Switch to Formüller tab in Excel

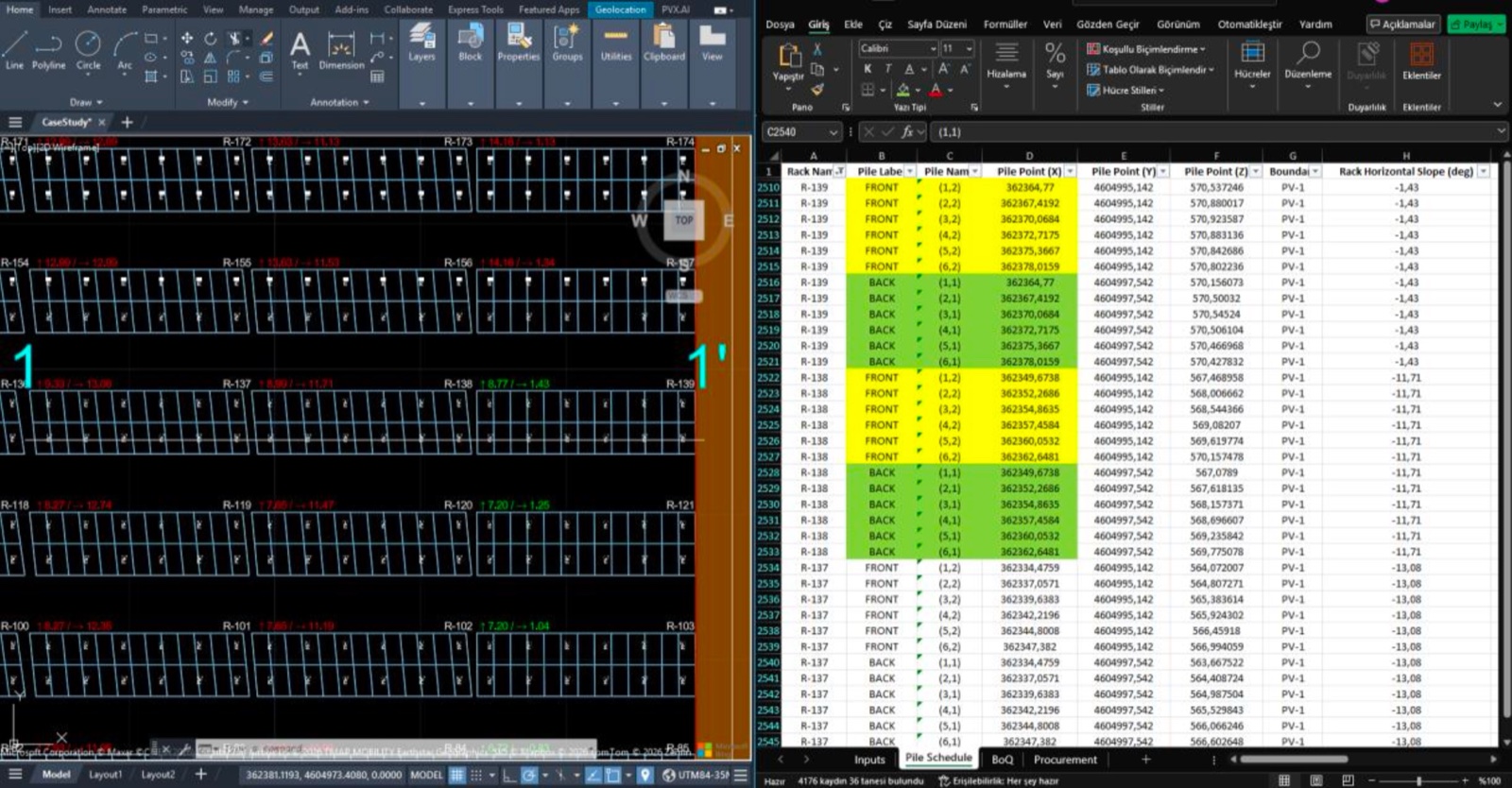coord(1005,25)
